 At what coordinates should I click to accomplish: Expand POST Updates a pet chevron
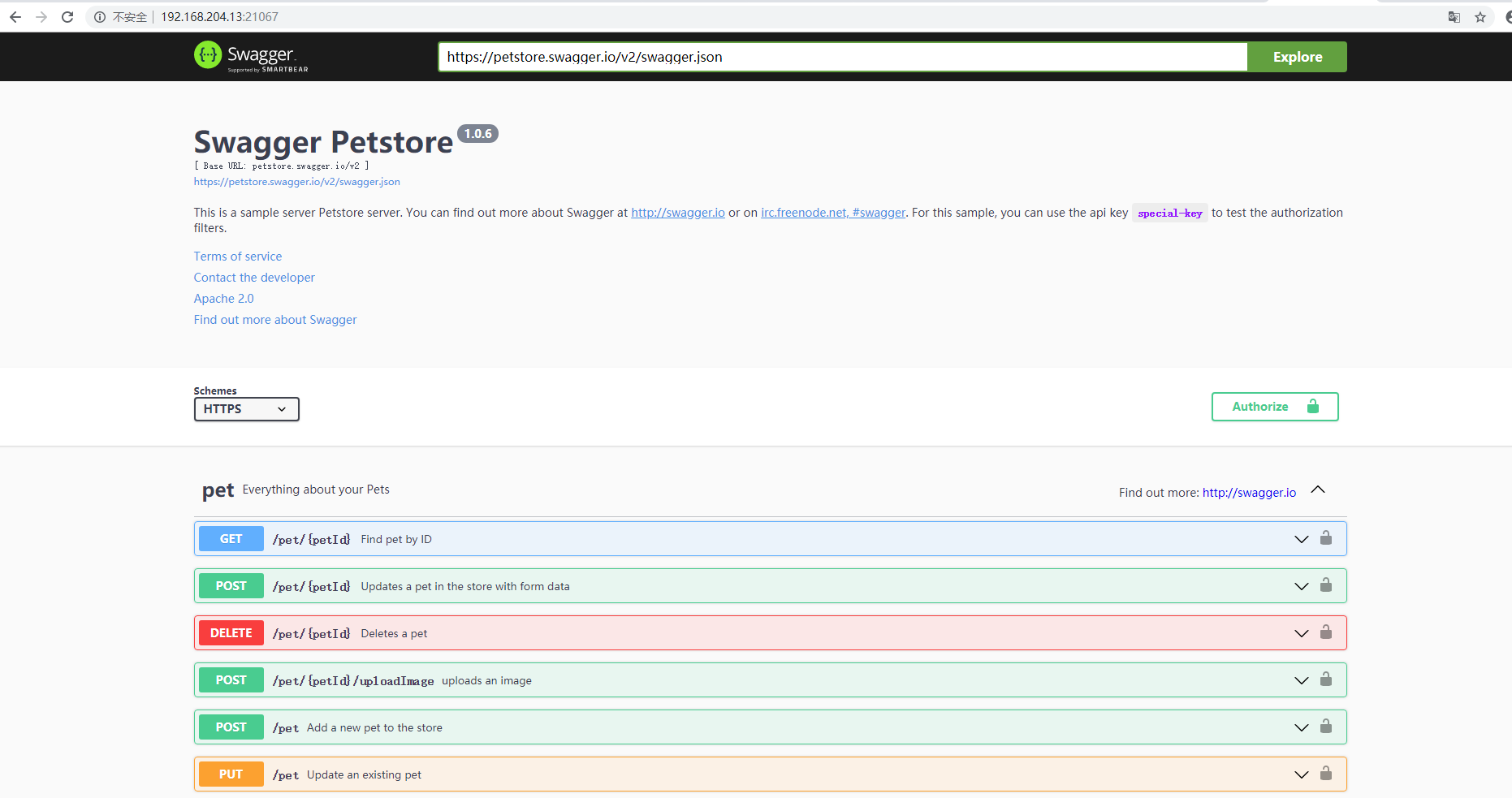click(1302, 586)
